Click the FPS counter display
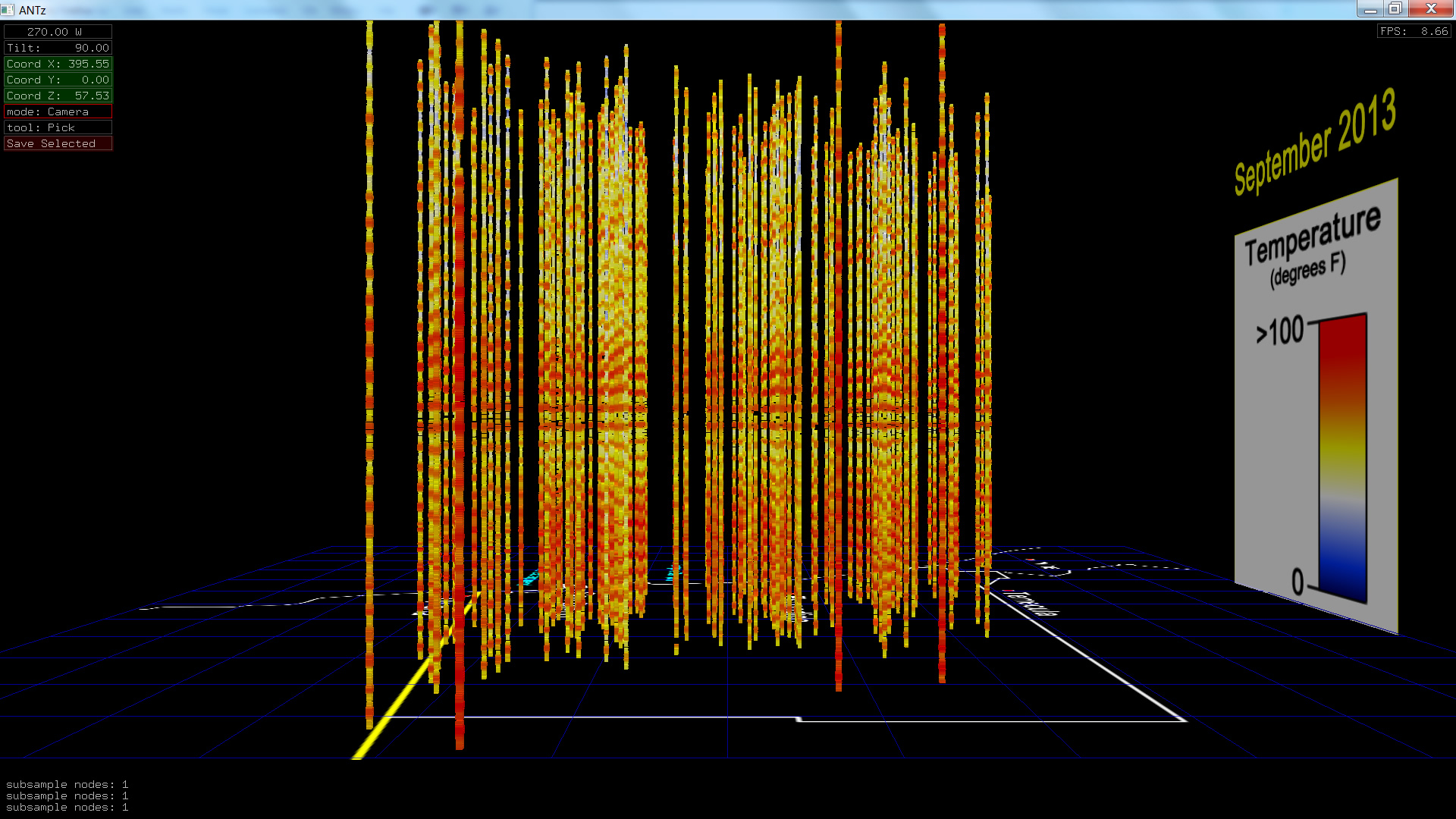1456x819 pixels. click(x=1414, y=31)
